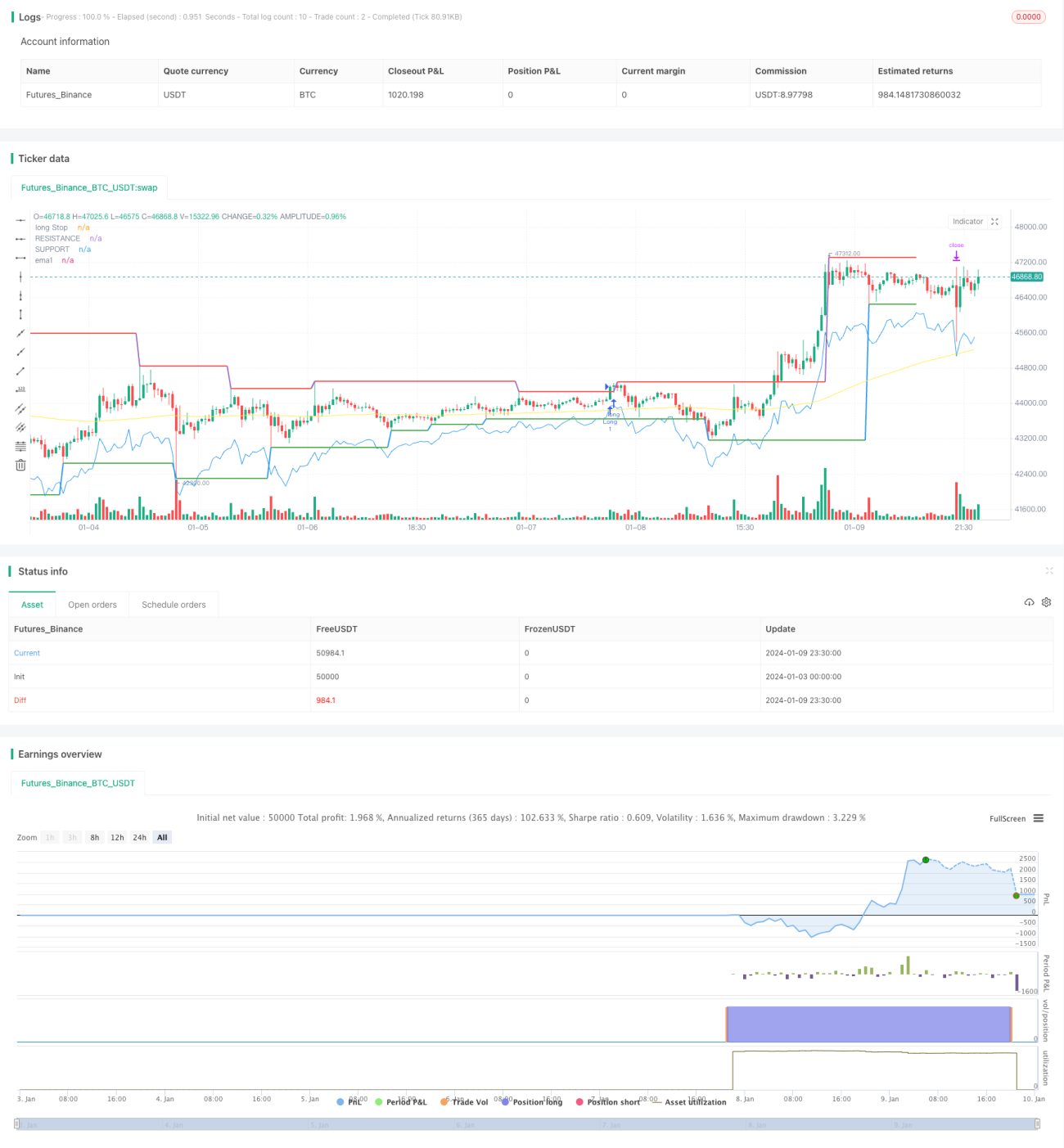Viewport: 1064px width, 1148px height.
Task: Toggle the Asset utilization series legend
Action: pos(689,1102)
